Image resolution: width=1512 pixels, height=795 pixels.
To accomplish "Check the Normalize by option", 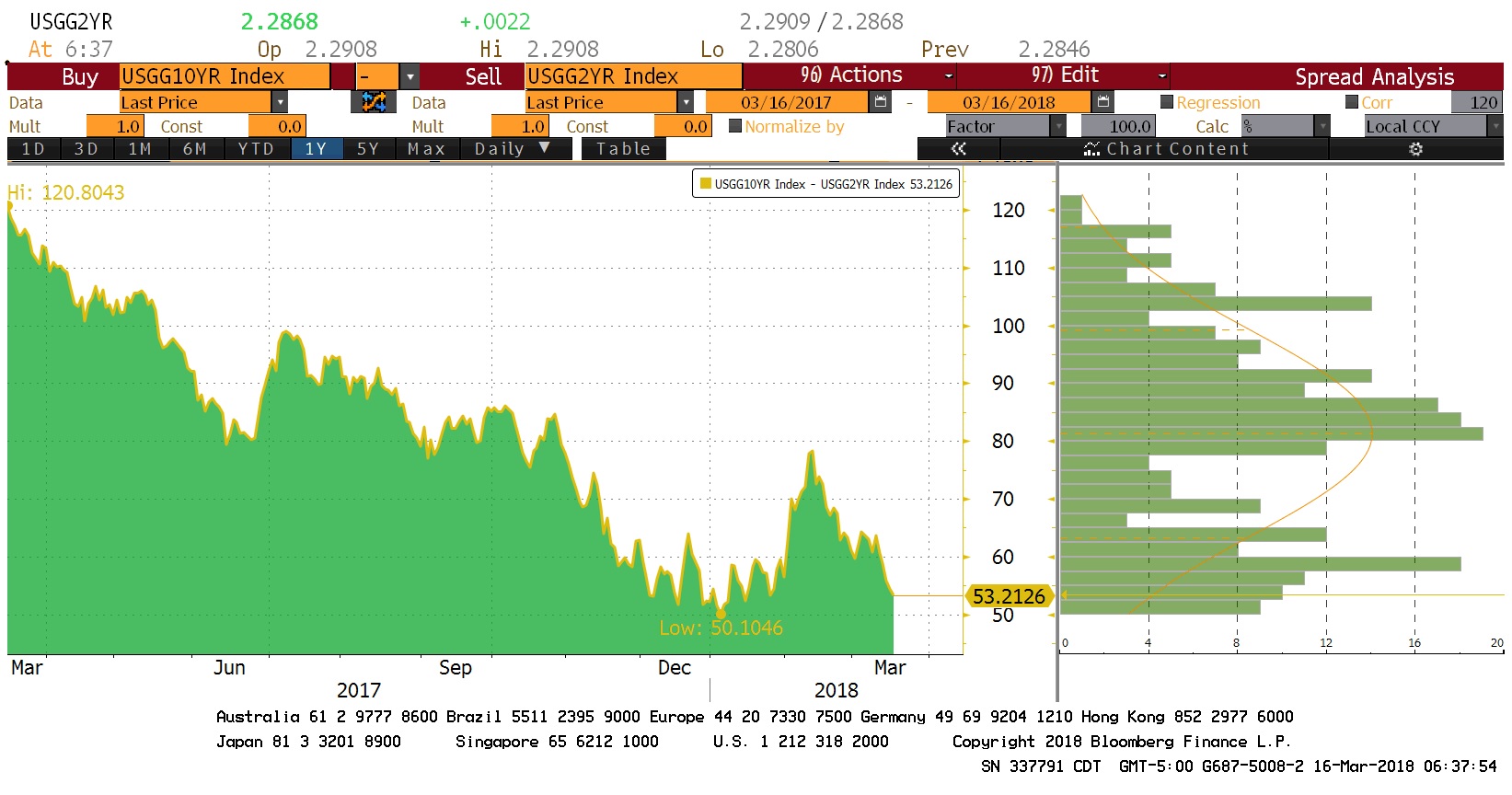I will coord(735,126).
